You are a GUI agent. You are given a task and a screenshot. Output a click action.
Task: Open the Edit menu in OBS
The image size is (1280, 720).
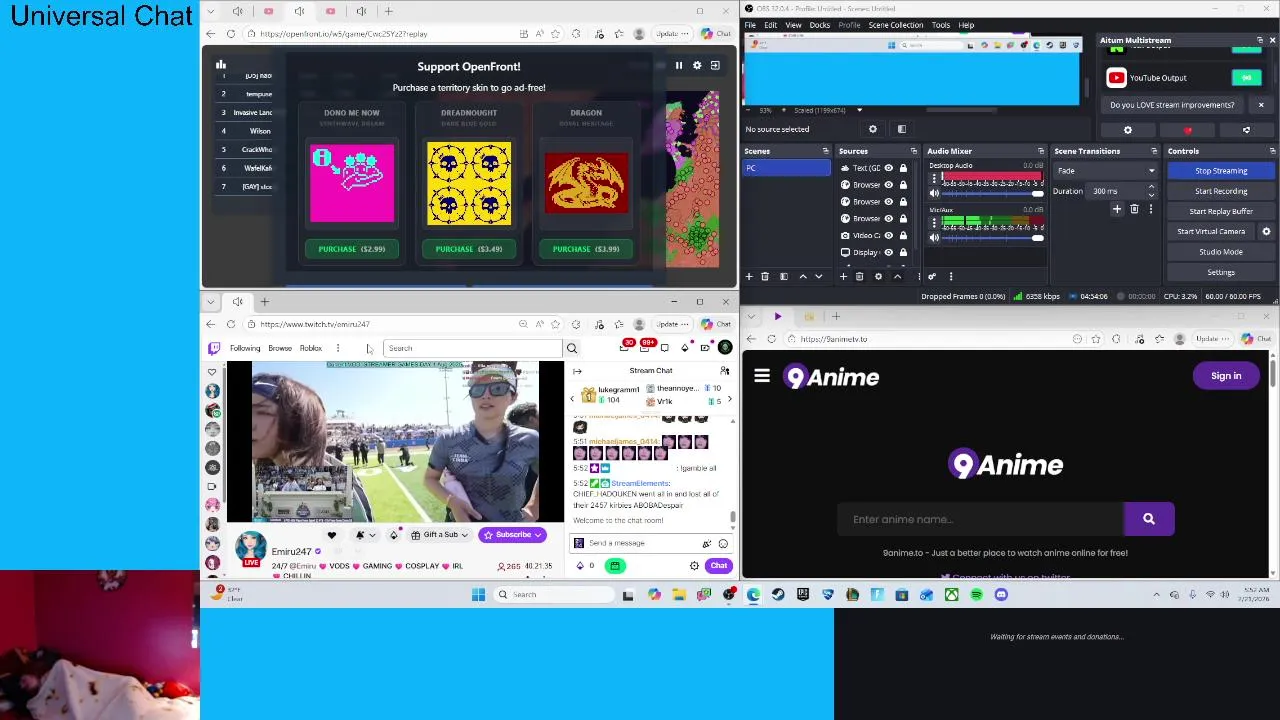coord(770,25)
